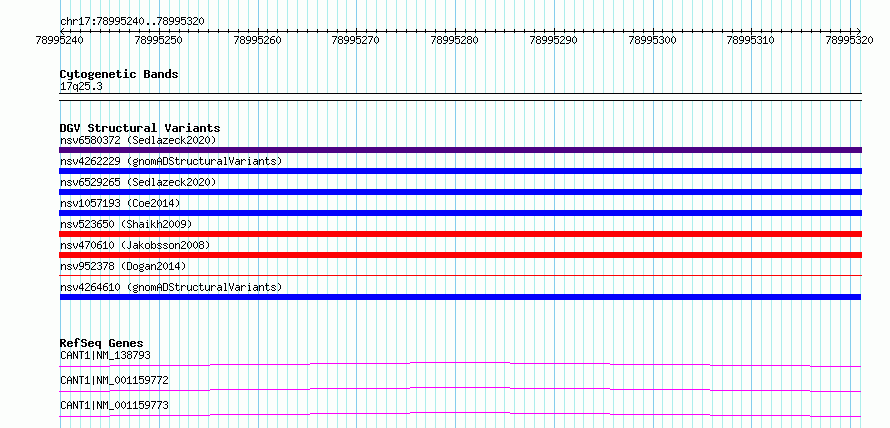The image size is (890, 428).
Task: Click the chr17:78995240..78995320 region label
Action: (132, 21)
